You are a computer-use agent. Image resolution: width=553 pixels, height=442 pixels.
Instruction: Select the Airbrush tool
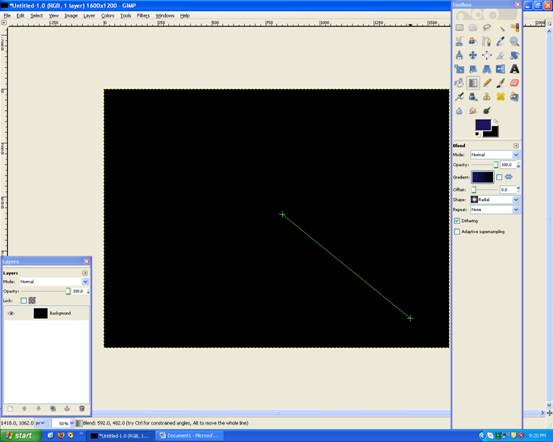(459, 97)
